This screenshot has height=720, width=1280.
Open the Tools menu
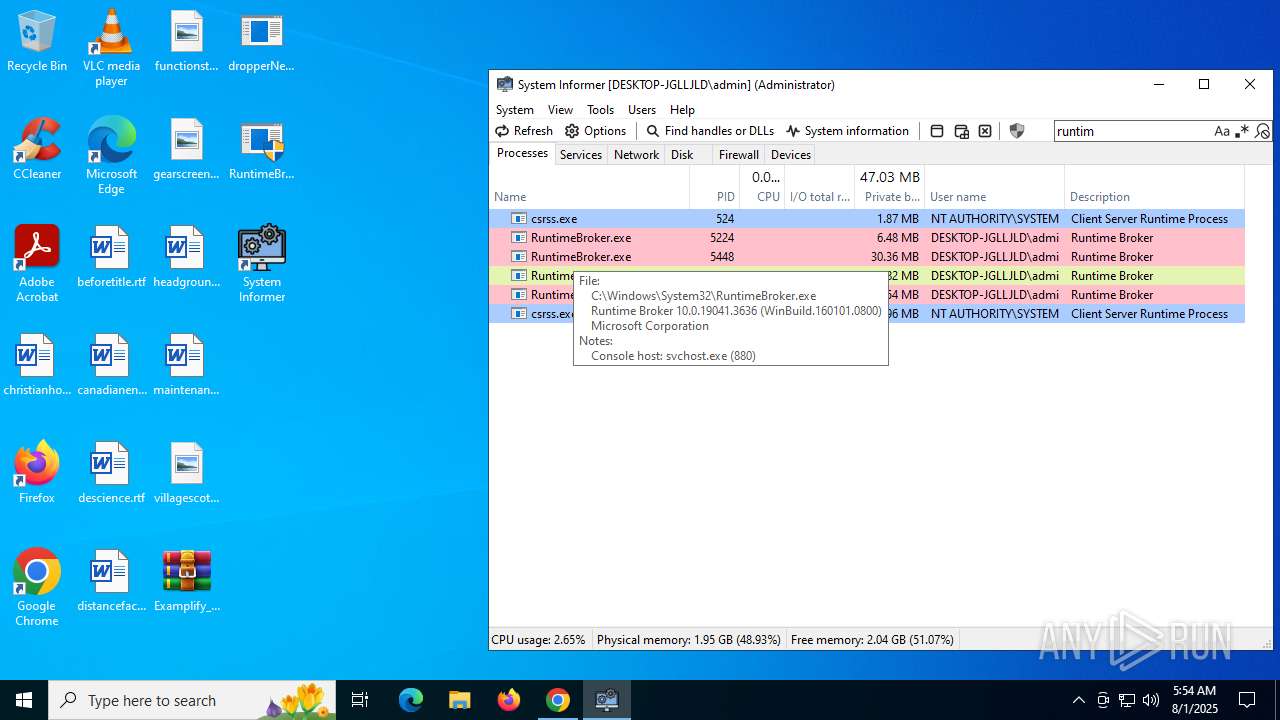[600, 110]
